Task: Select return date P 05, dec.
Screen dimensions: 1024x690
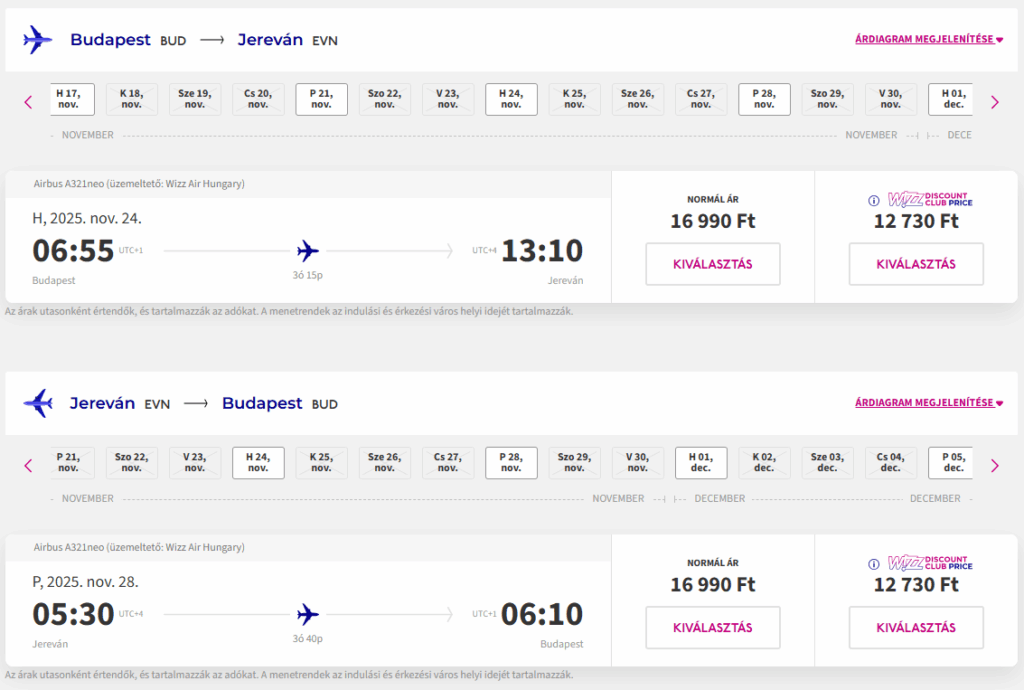Action: point(951,463)
